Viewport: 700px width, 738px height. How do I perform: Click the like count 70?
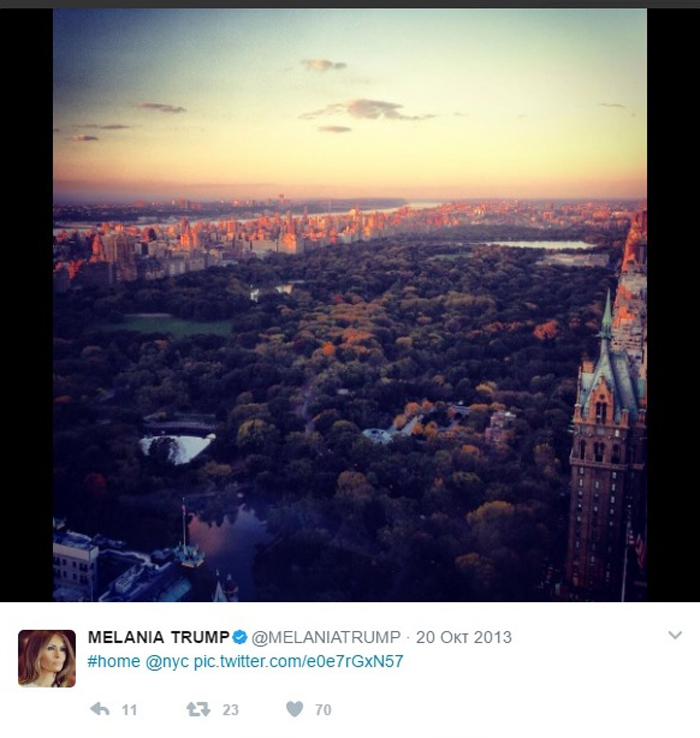(x=323, y=710)
